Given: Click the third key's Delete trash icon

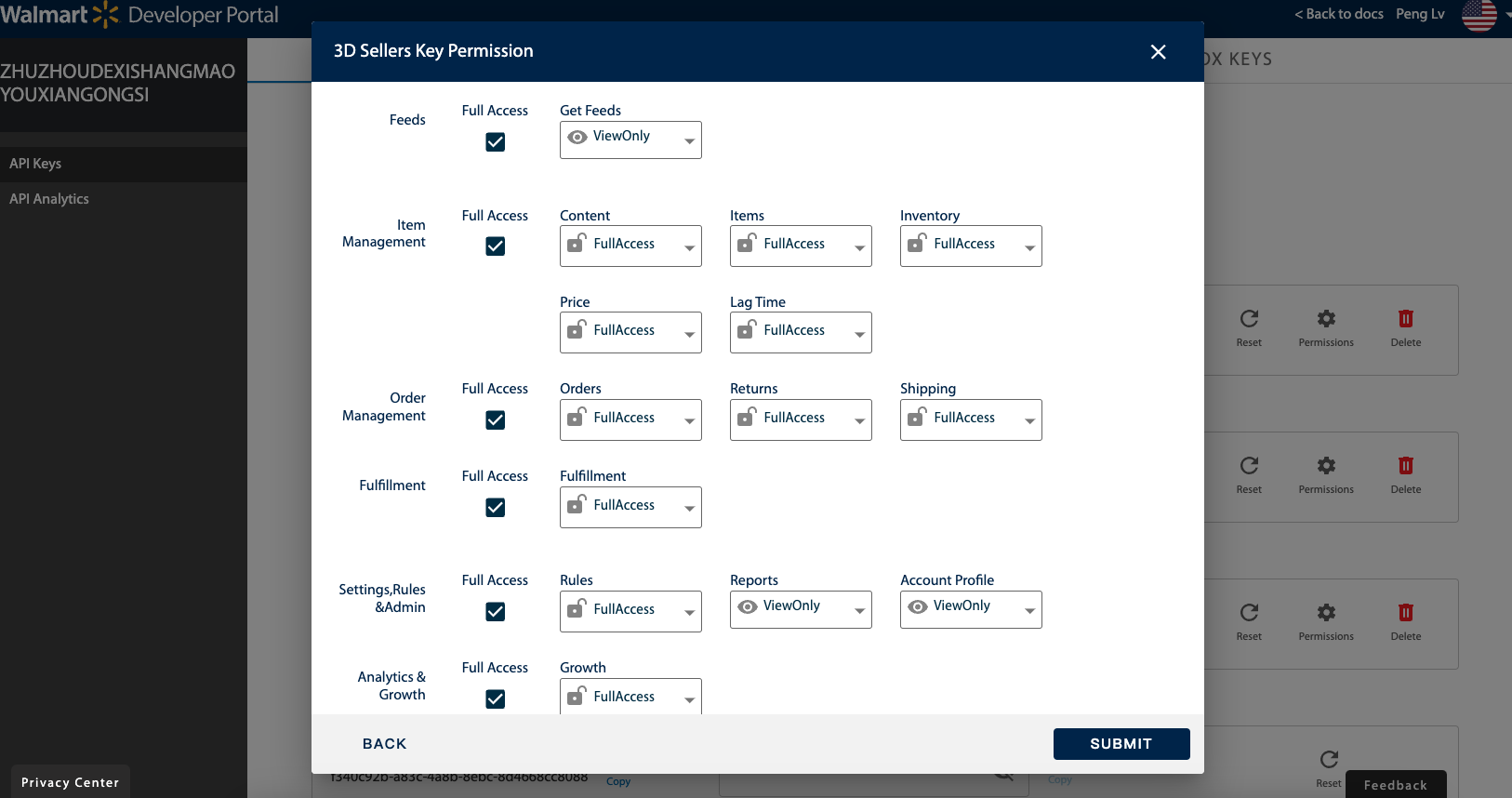Looking at the screenshot, I should click(1406, 613).
